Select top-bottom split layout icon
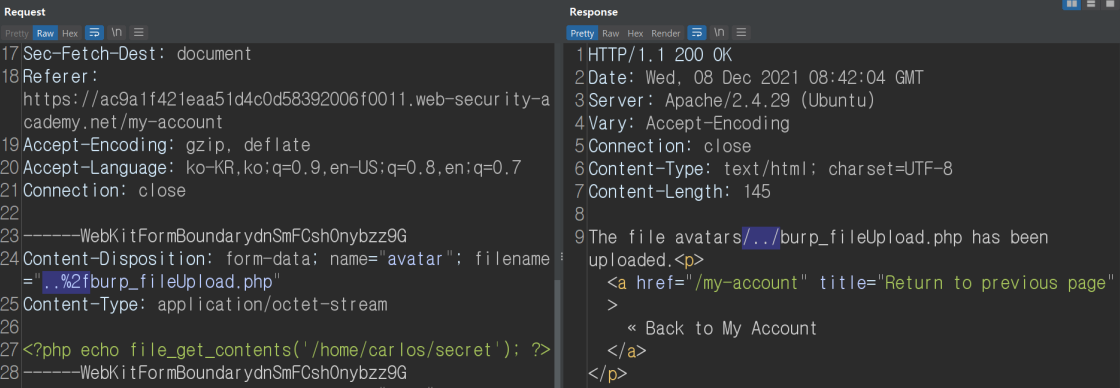 pos(1091,4)
